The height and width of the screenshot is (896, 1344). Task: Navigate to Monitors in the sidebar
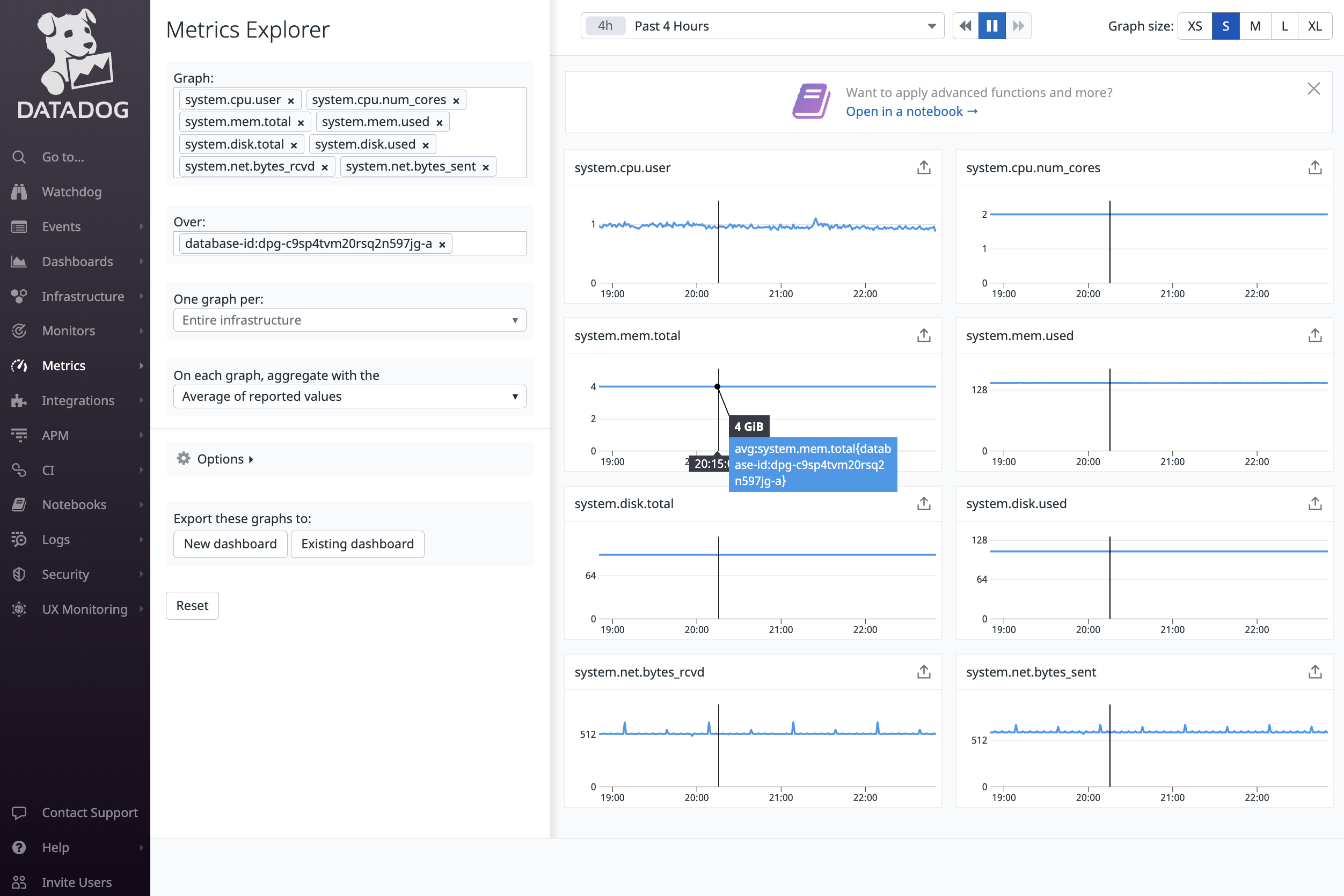[68, 331]
